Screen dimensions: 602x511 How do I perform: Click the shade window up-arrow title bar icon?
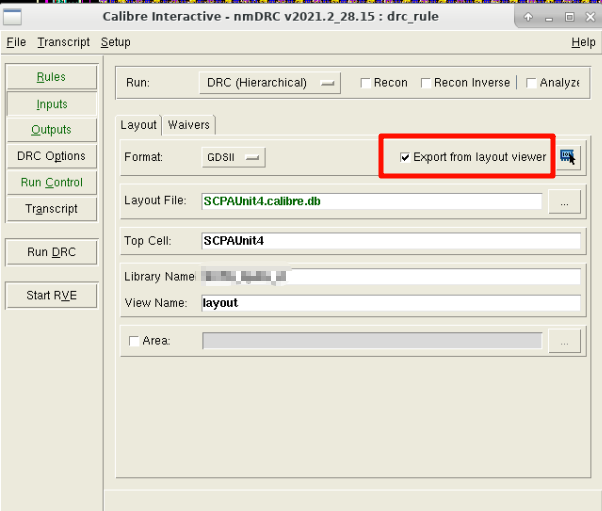[x=528, y=17]
